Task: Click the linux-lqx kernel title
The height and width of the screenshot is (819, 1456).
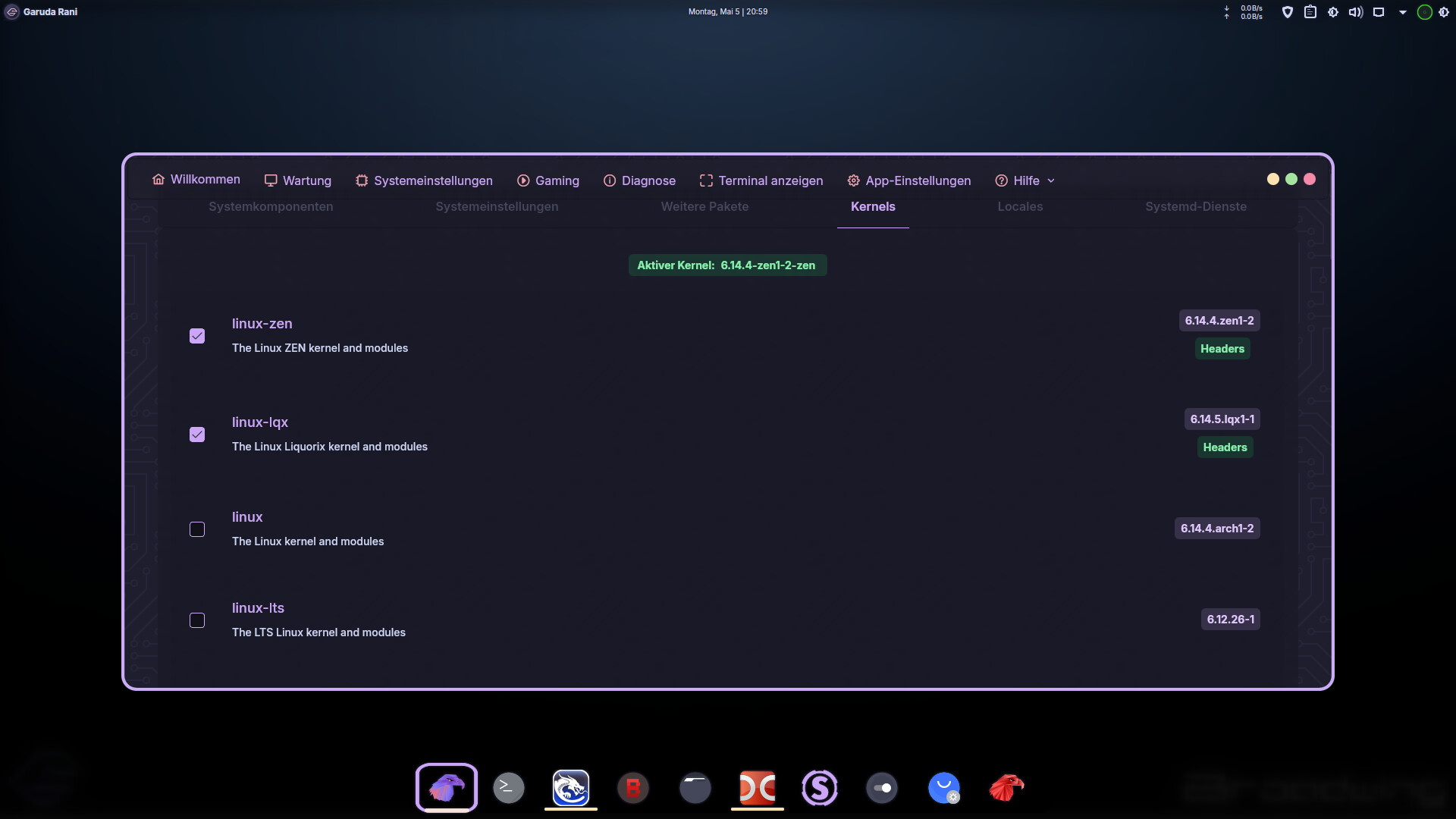Action: (x=260, y=422)
